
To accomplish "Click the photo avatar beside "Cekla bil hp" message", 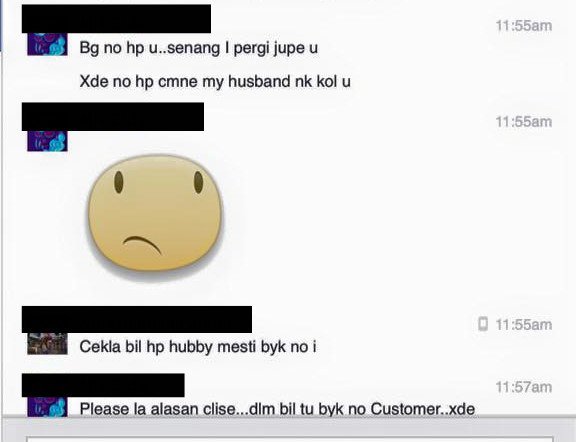I will tap(47, 344).
